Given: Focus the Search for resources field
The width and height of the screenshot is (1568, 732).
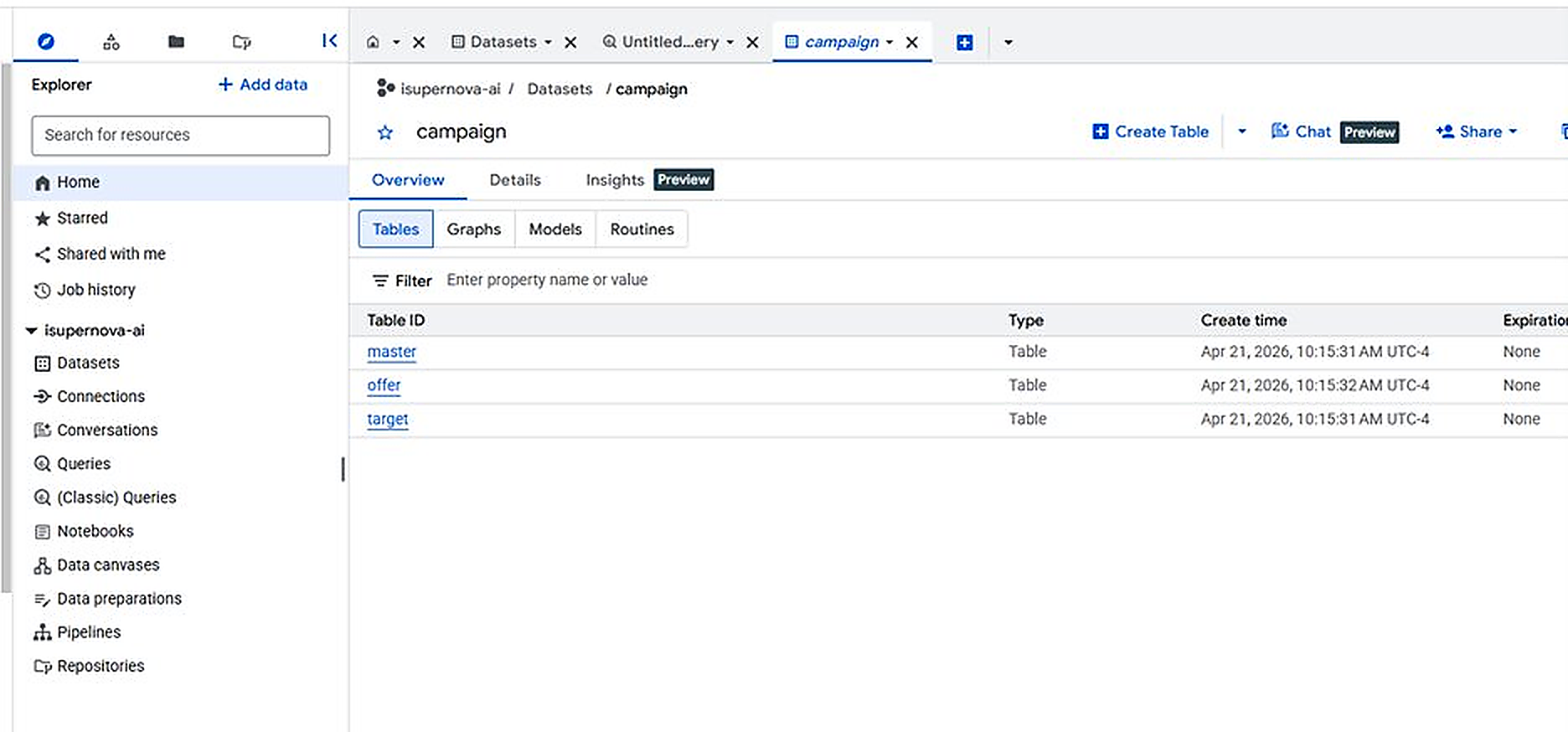Looking at the screenshot, I should 181,135.
